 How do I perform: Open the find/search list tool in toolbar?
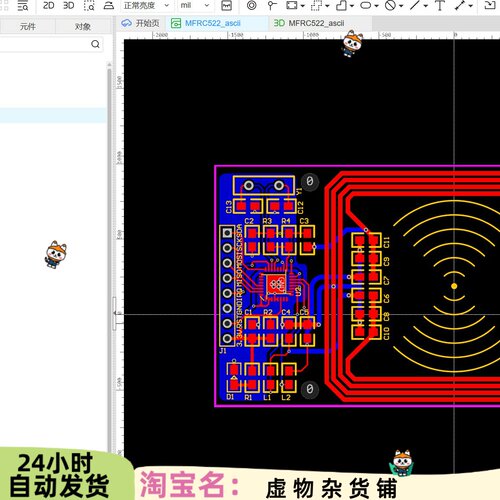tap(23, 5)
